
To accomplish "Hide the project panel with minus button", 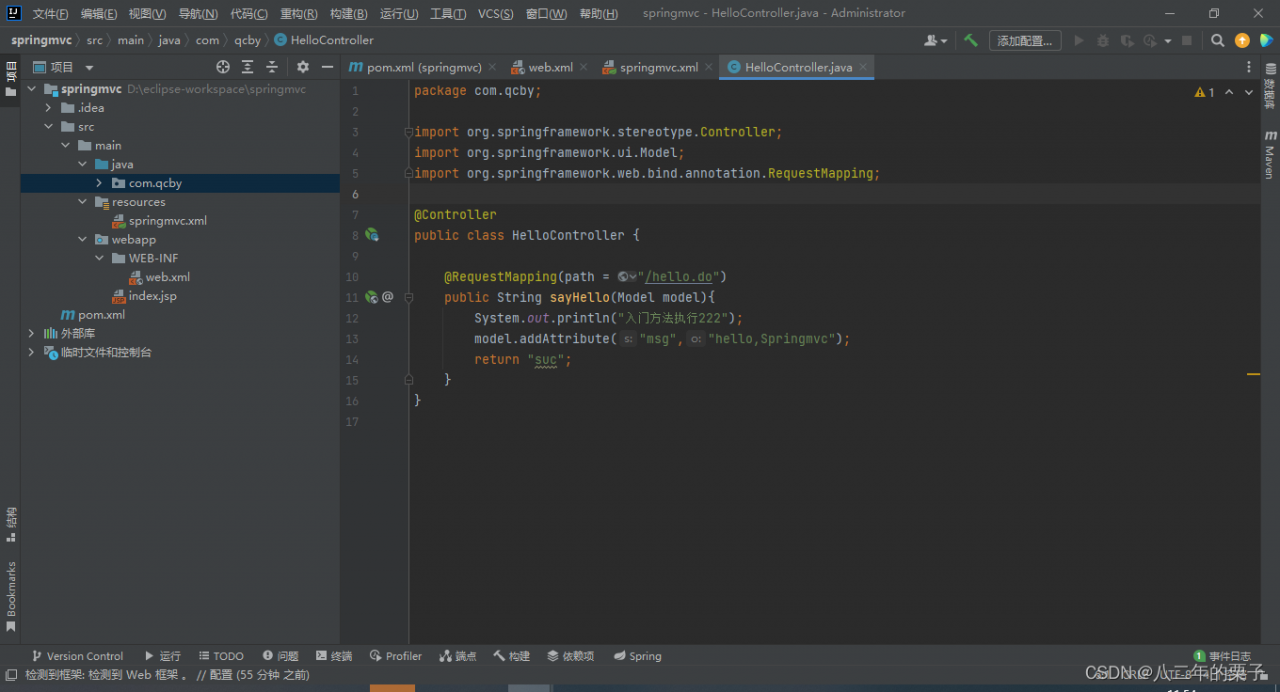I will (x=327, y=67).
